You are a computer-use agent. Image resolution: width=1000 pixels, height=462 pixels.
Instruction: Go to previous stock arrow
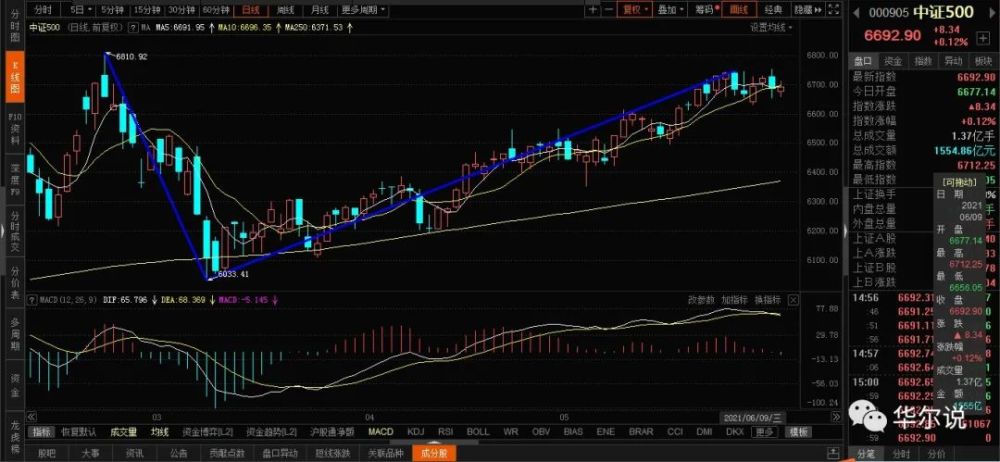857,13
